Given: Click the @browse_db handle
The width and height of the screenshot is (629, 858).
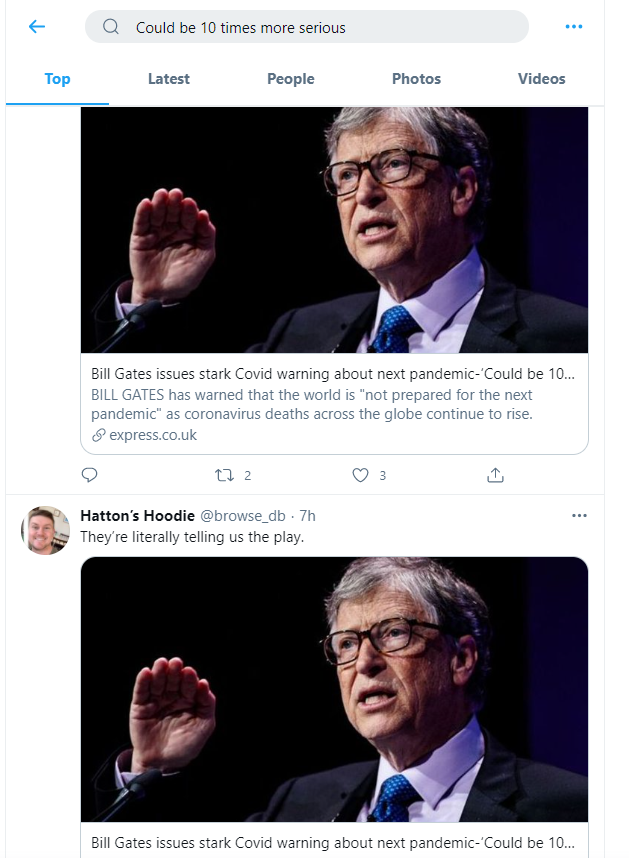Looking at the screenshot, I should (x=242, y=516).
